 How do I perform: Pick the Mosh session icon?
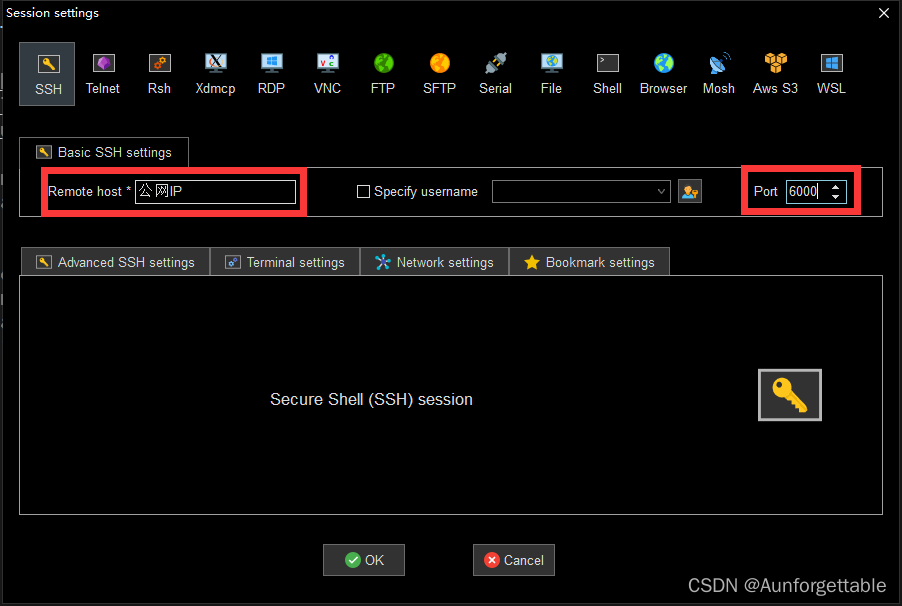(719, 74)
